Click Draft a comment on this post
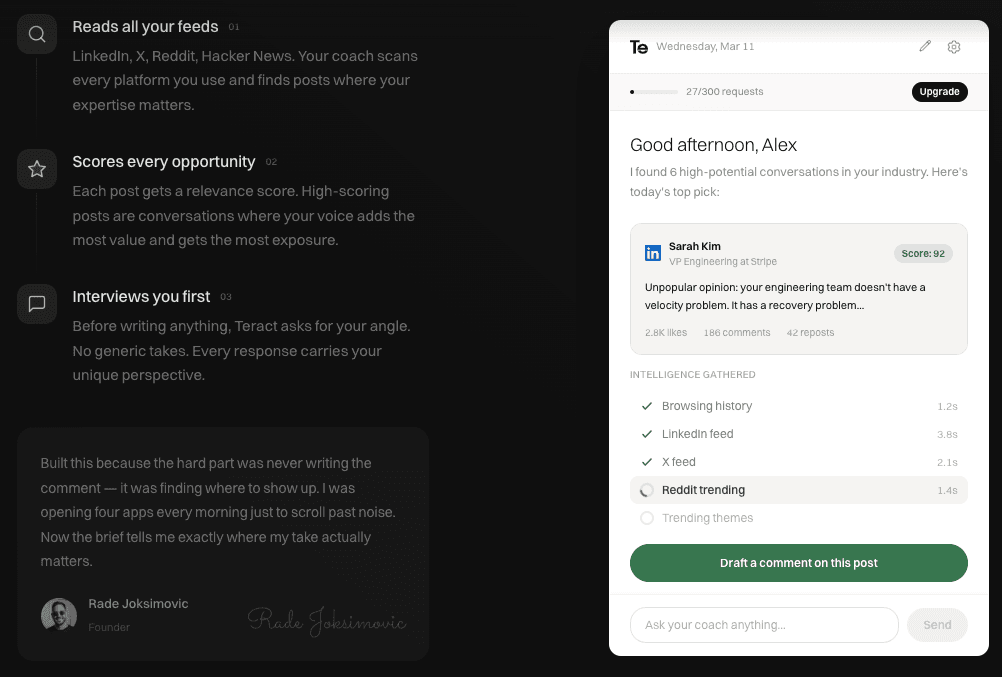This screenshot has width=1002, height=677. pyautogui.click(x=798, y=563)
